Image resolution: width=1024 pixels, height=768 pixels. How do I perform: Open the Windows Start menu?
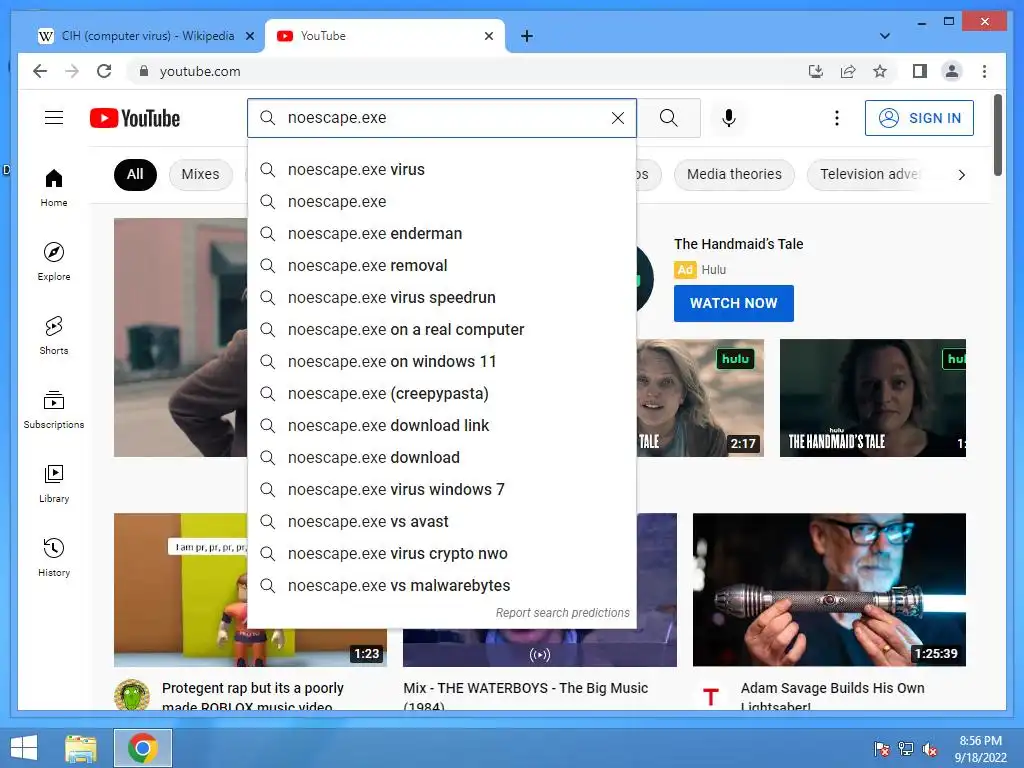tap(24, 748)
